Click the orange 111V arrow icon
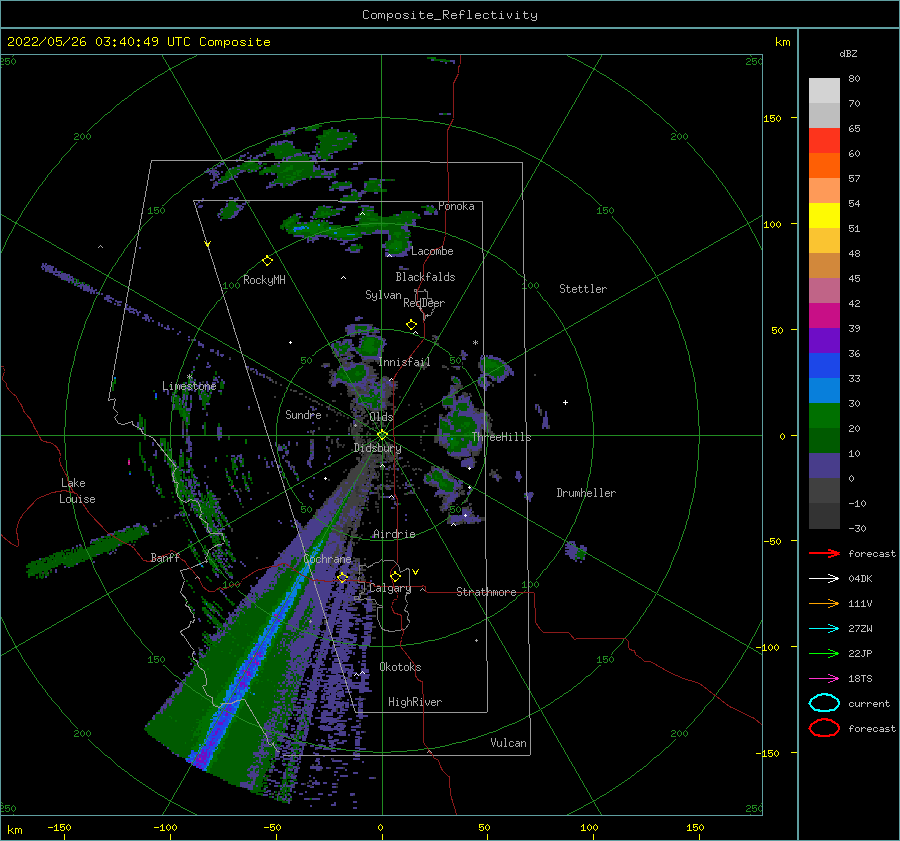This screenshot has height=841, width=900. pyautogui.click(x=824, y=603)
